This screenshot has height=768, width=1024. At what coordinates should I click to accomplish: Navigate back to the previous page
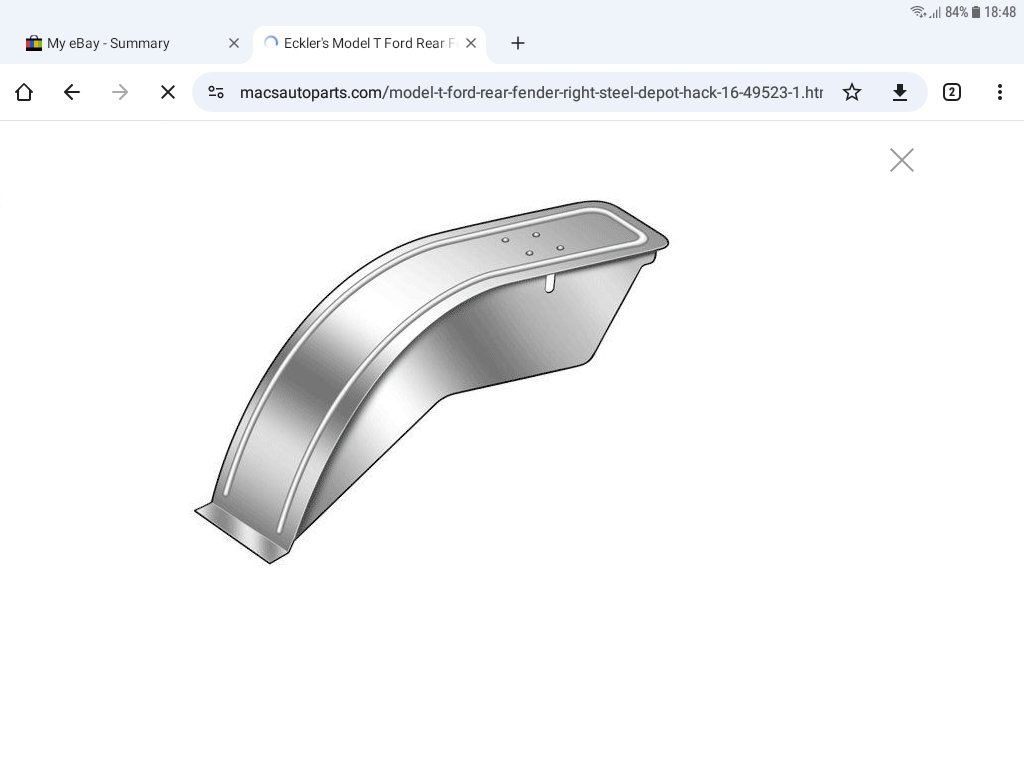(x=72, y=92)
